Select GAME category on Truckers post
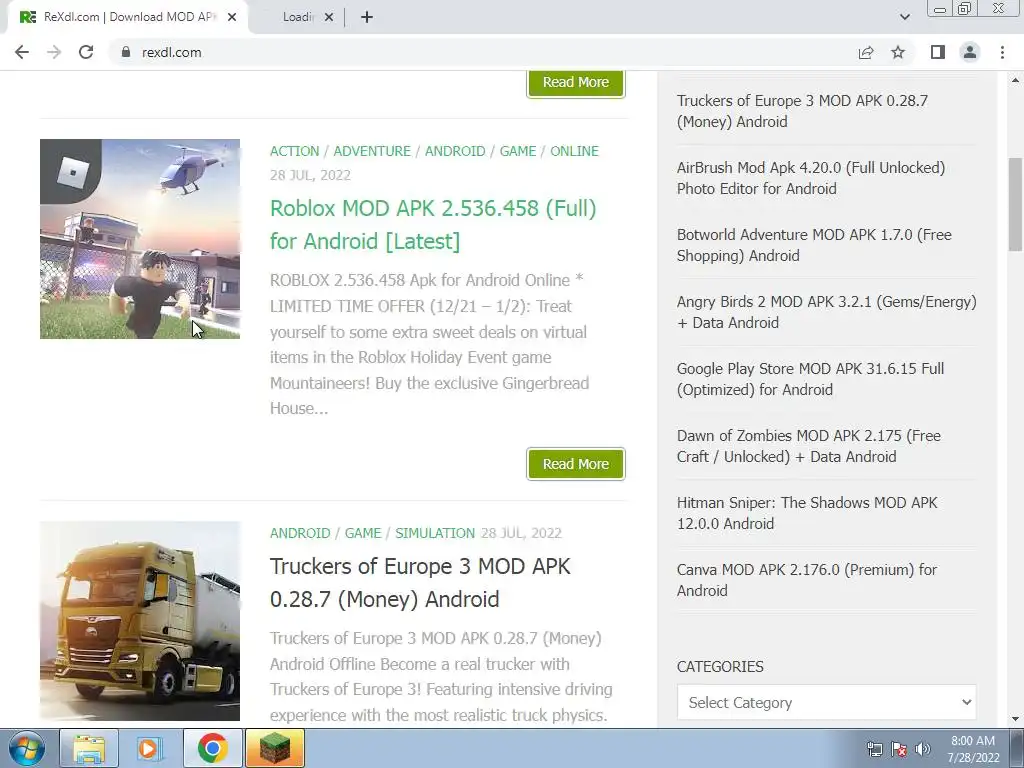This screenshot has height=768, width=1024. click(362, 533)
